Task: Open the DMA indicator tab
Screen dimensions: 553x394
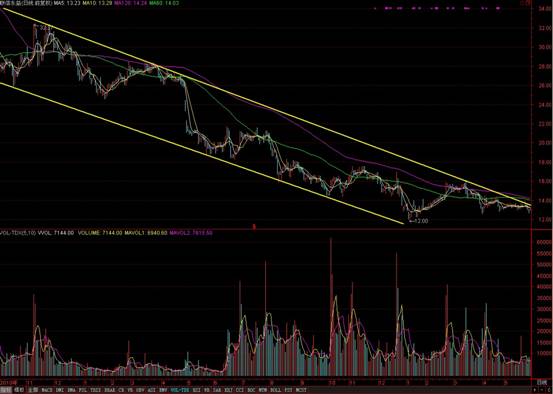Action: coord(72,390)
